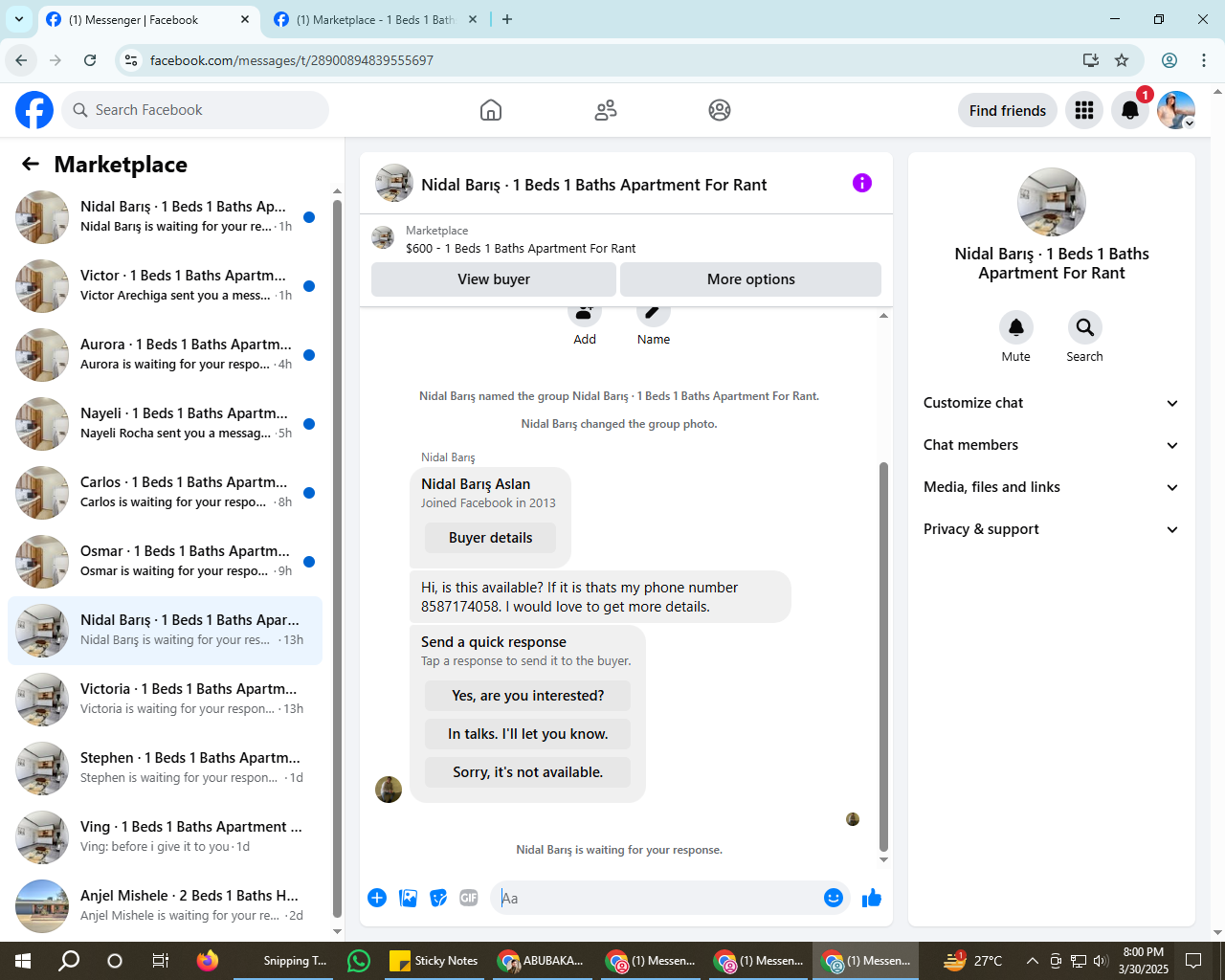Open Firefox from the taskbar
This screenshot has width=1225, height=980.
[x=208, y=961]
